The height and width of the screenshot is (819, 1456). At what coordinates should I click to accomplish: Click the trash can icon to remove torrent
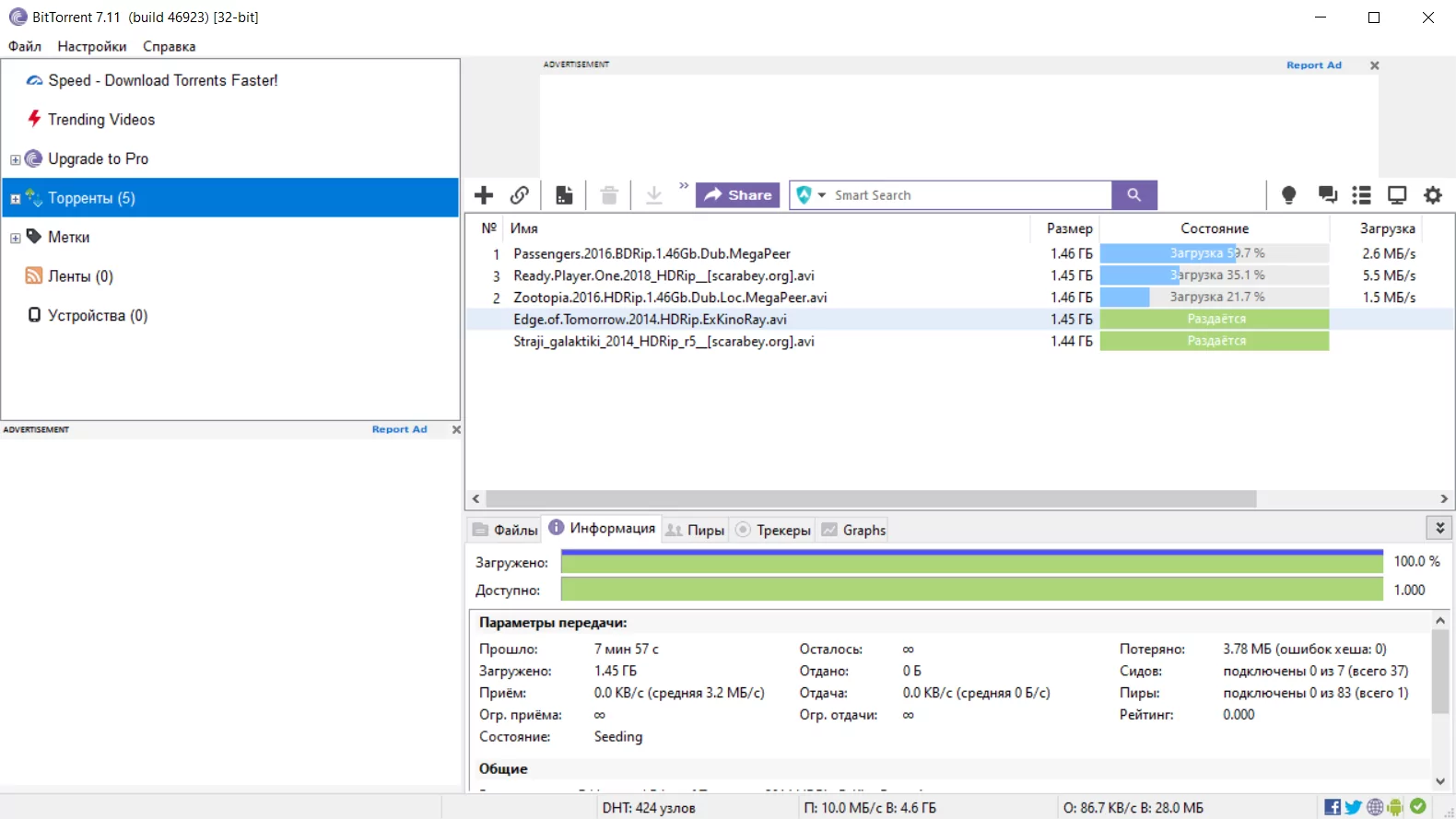click(x=609, y=195)
